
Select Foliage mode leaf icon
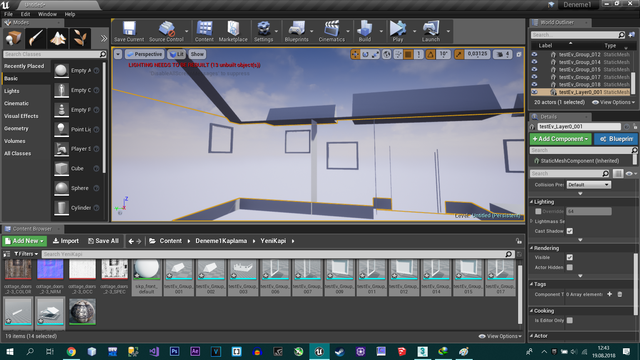[x=80, y=38]
